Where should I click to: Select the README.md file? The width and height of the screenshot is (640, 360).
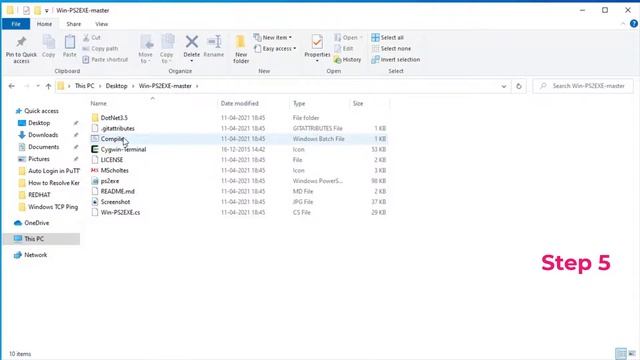[118, 191]
